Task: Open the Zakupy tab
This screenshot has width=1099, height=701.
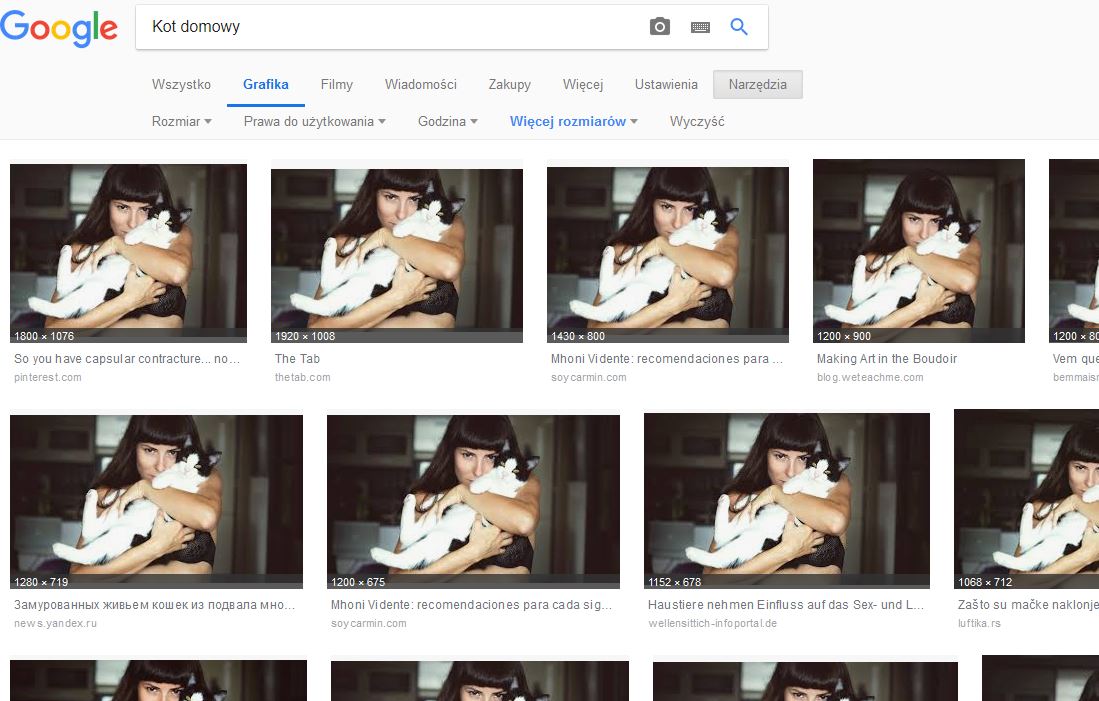Action: coord(510,84)
